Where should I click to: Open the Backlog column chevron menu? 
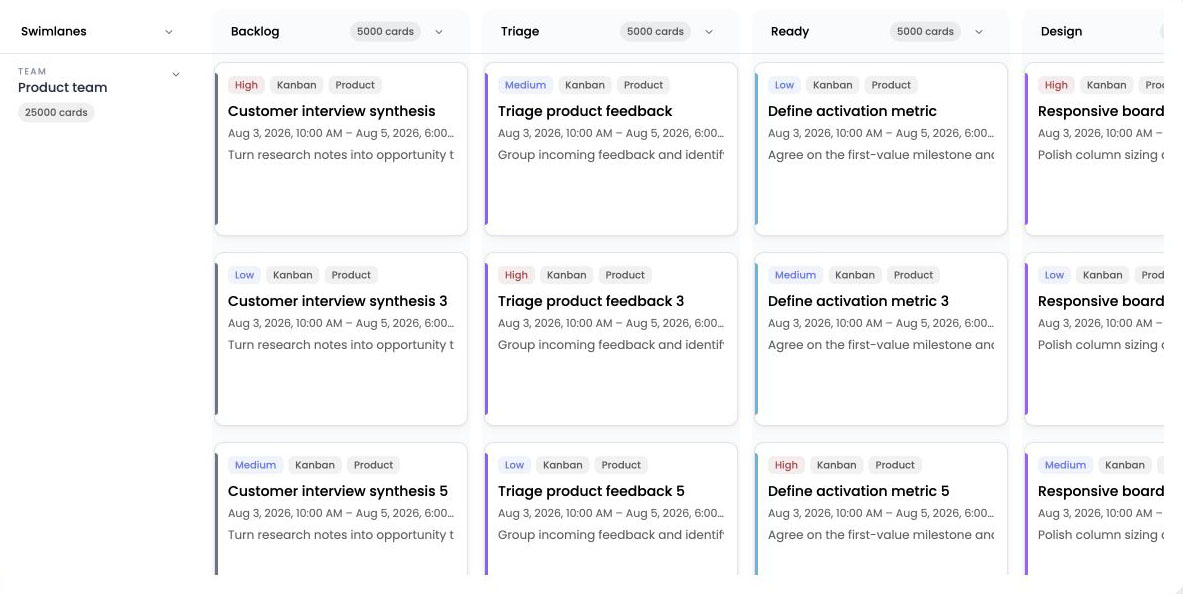[439, 32]
